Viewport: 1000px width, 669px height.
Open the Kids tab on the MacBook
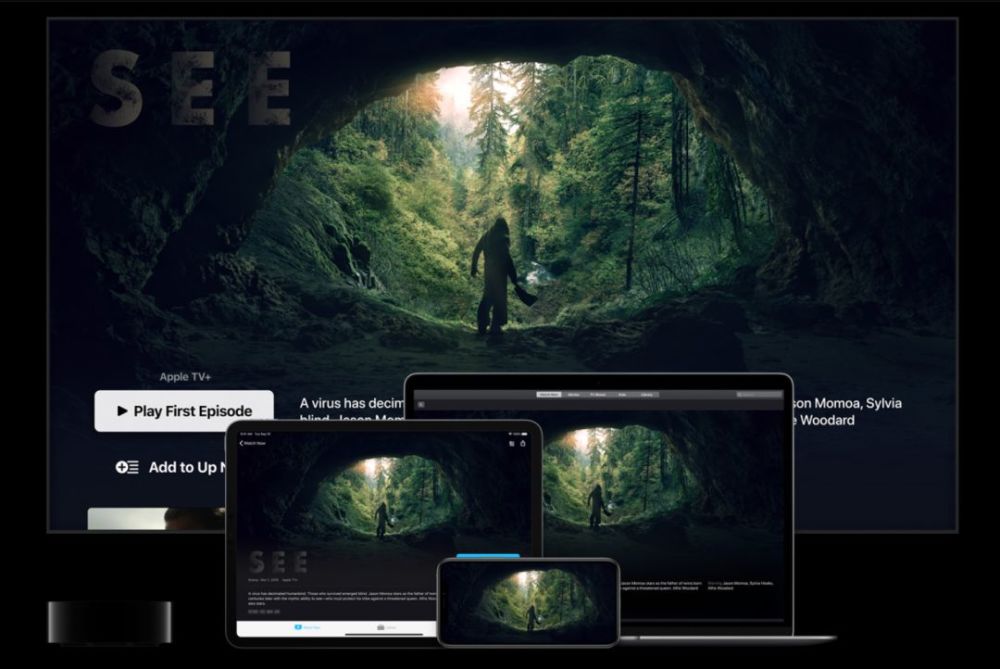tap(622, 394)
